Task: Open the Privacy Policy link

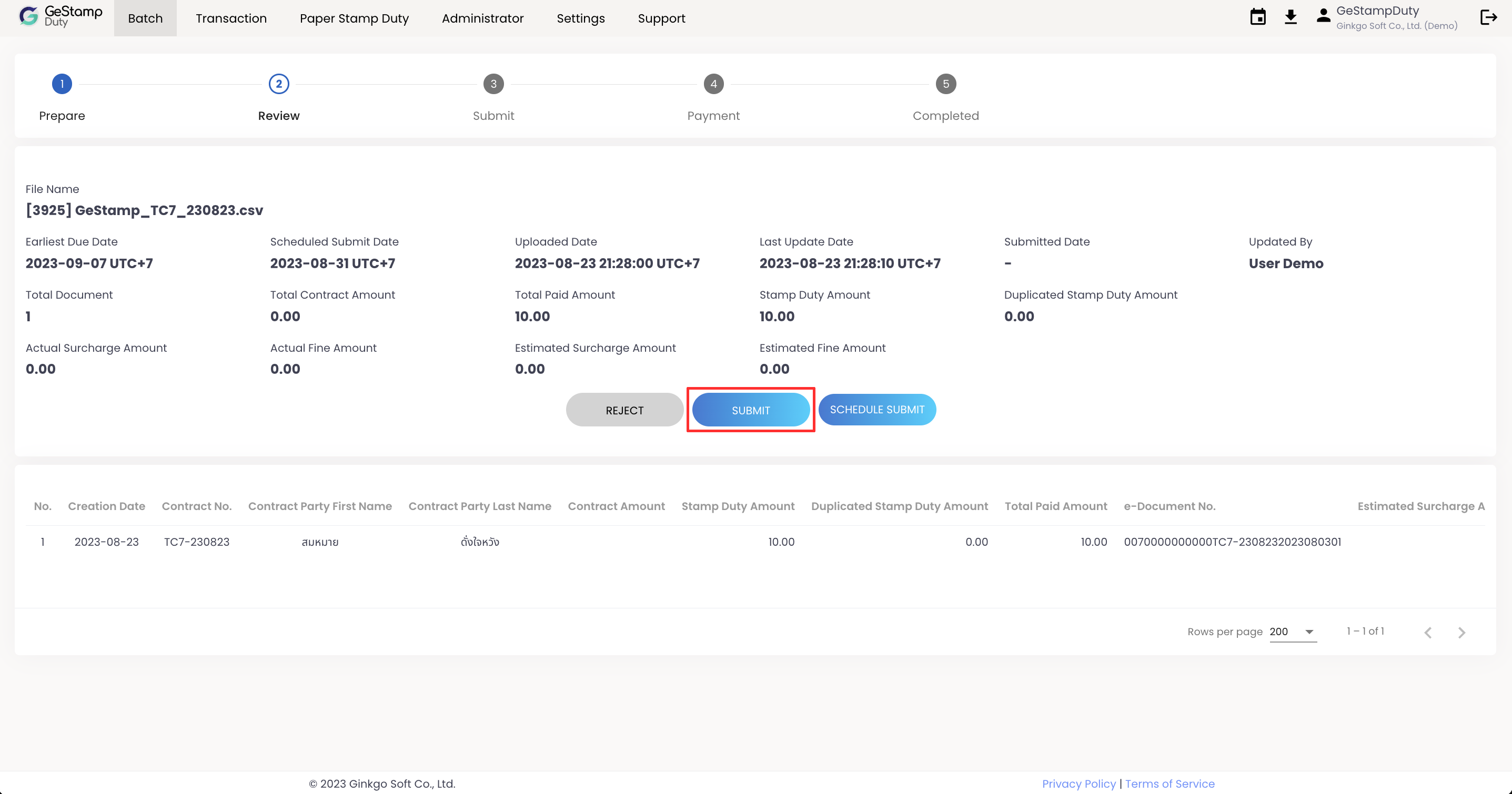Action: coord(1079,783)
